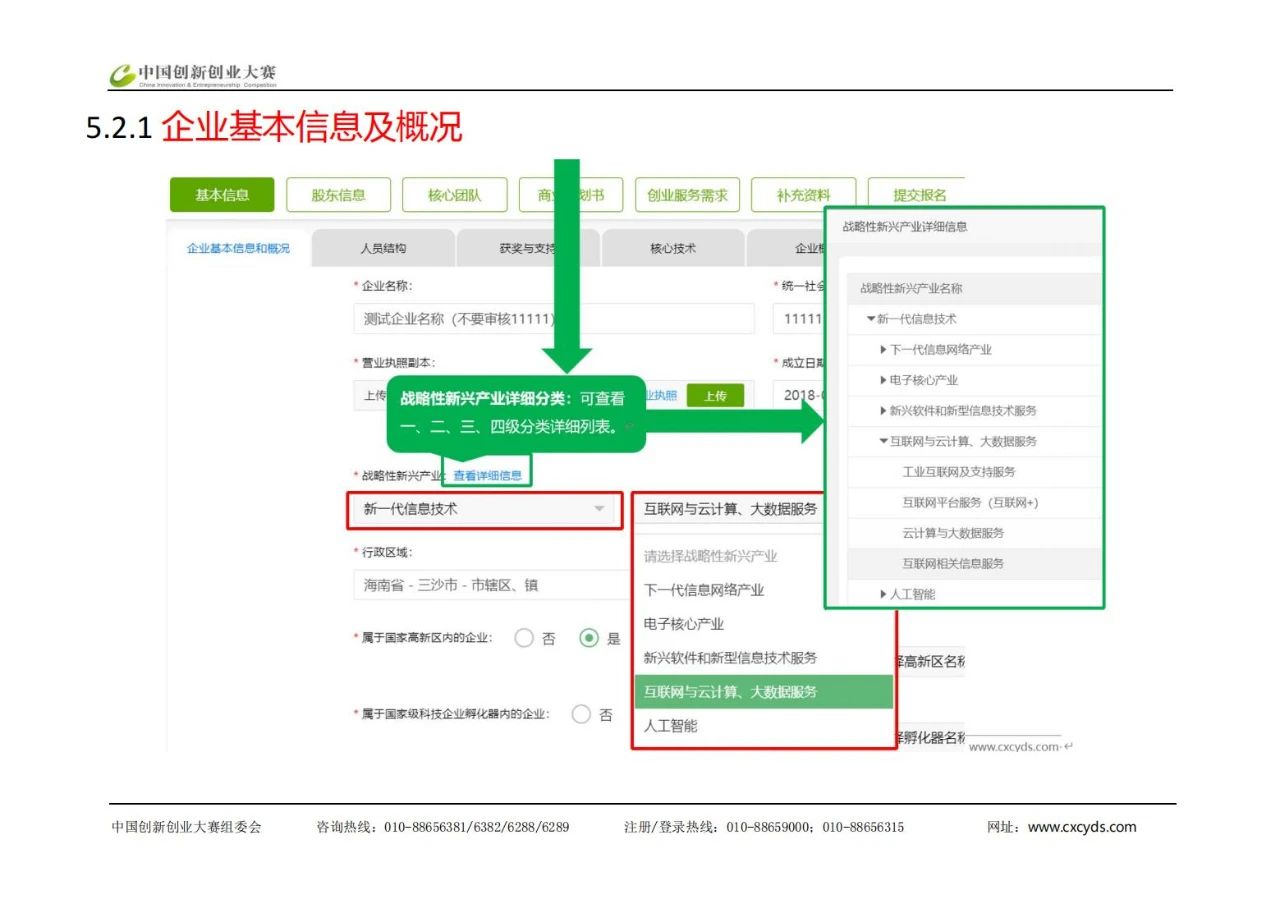Image resolution: width=1280 pixels, height=904 pixels.
Task: Go to the 提交报名 step
Action: tap(918, 195)
